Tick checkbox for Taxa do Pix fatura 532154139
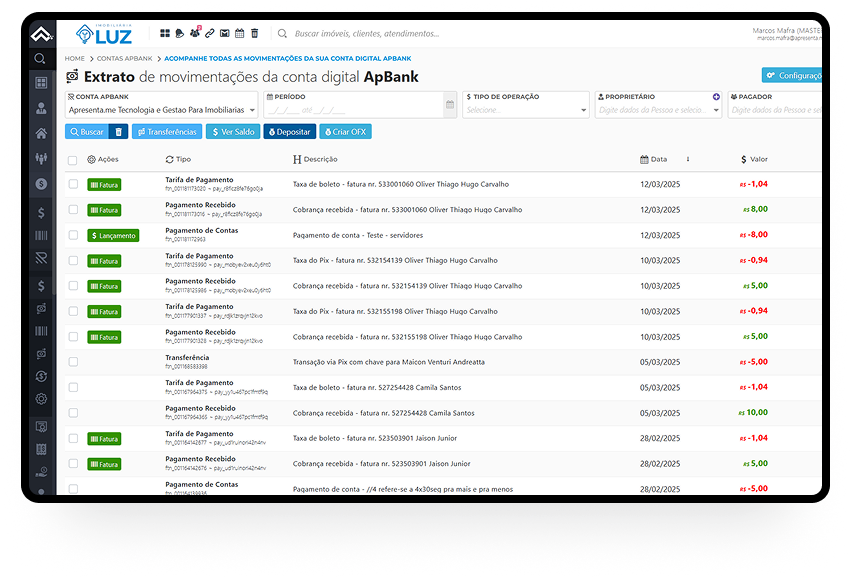Viewport: 851px width, 579px height. (73, 260)
